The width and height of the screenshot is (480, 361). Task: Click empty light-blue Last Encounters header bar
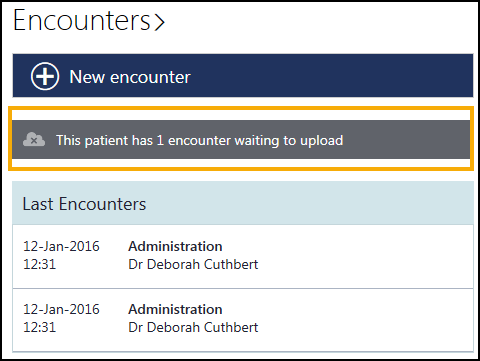pos(310,203)
